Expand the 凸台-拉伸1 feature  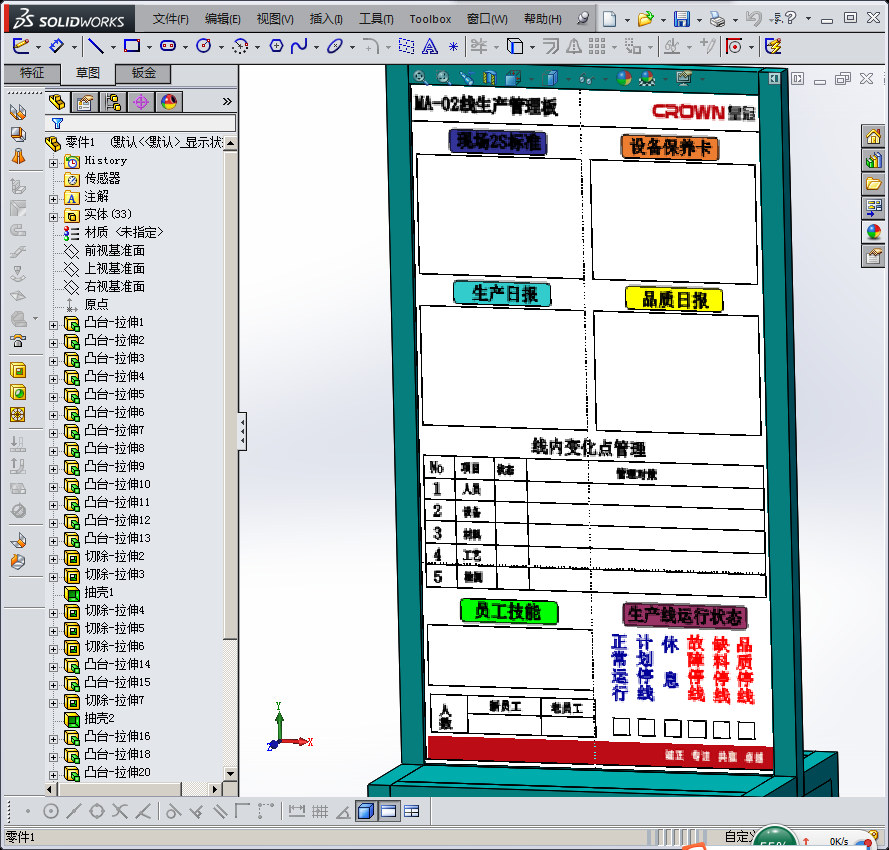(x=53, y=325)
